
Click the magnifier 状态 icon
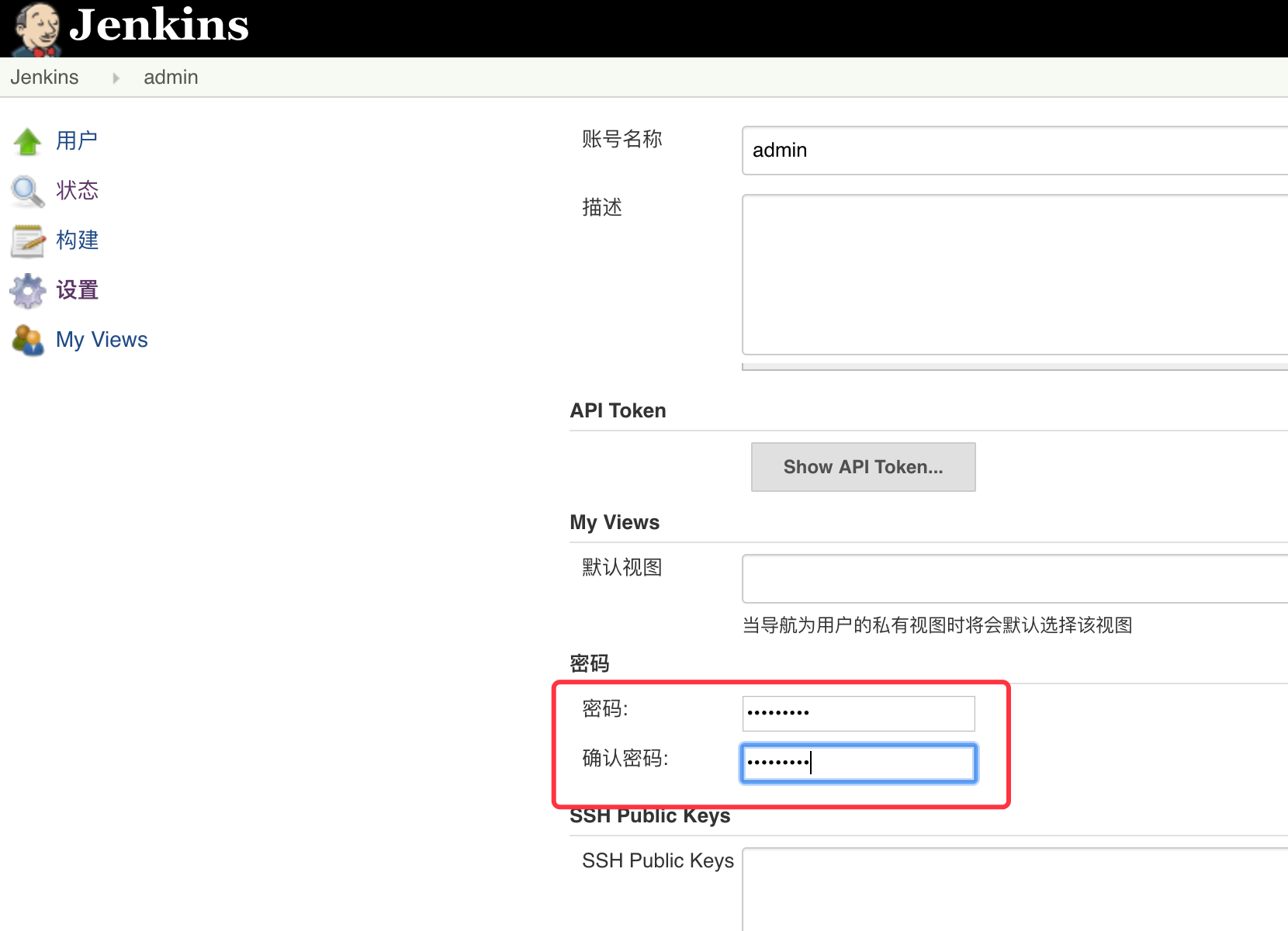click(28, 191)
